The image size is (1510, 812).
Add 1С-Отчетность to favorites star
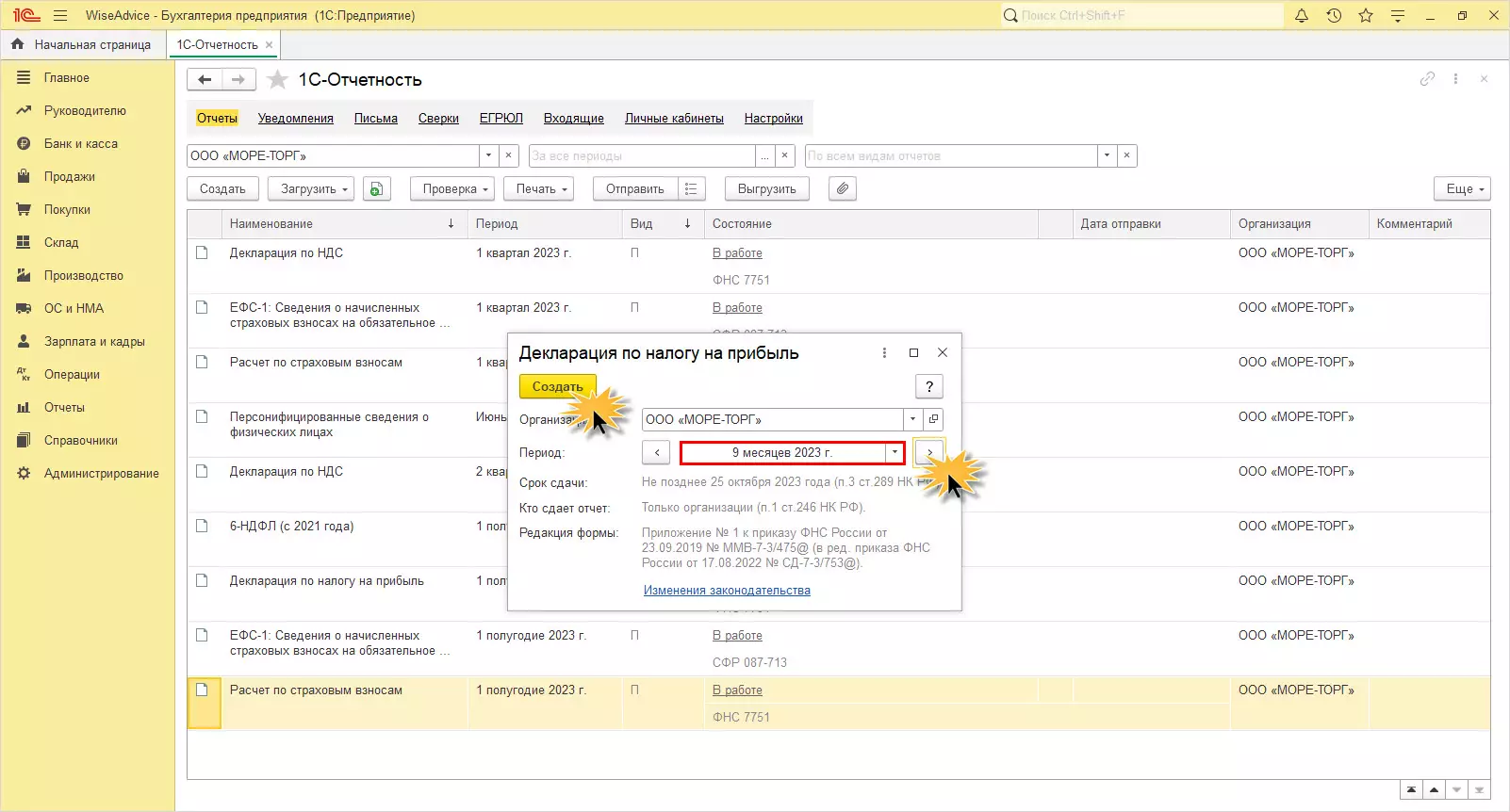pos(277,80)
